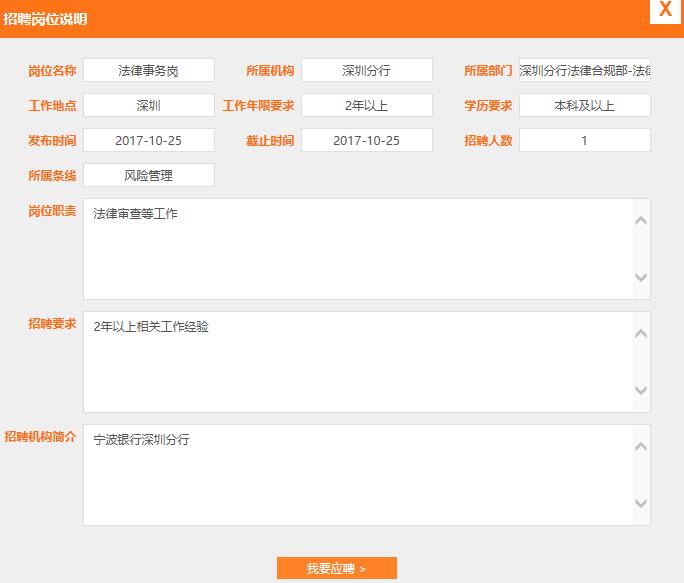Click the 工作年限要求 field showing 2年以上
Viewport: 684px width, 583px height.
[366, 105]
